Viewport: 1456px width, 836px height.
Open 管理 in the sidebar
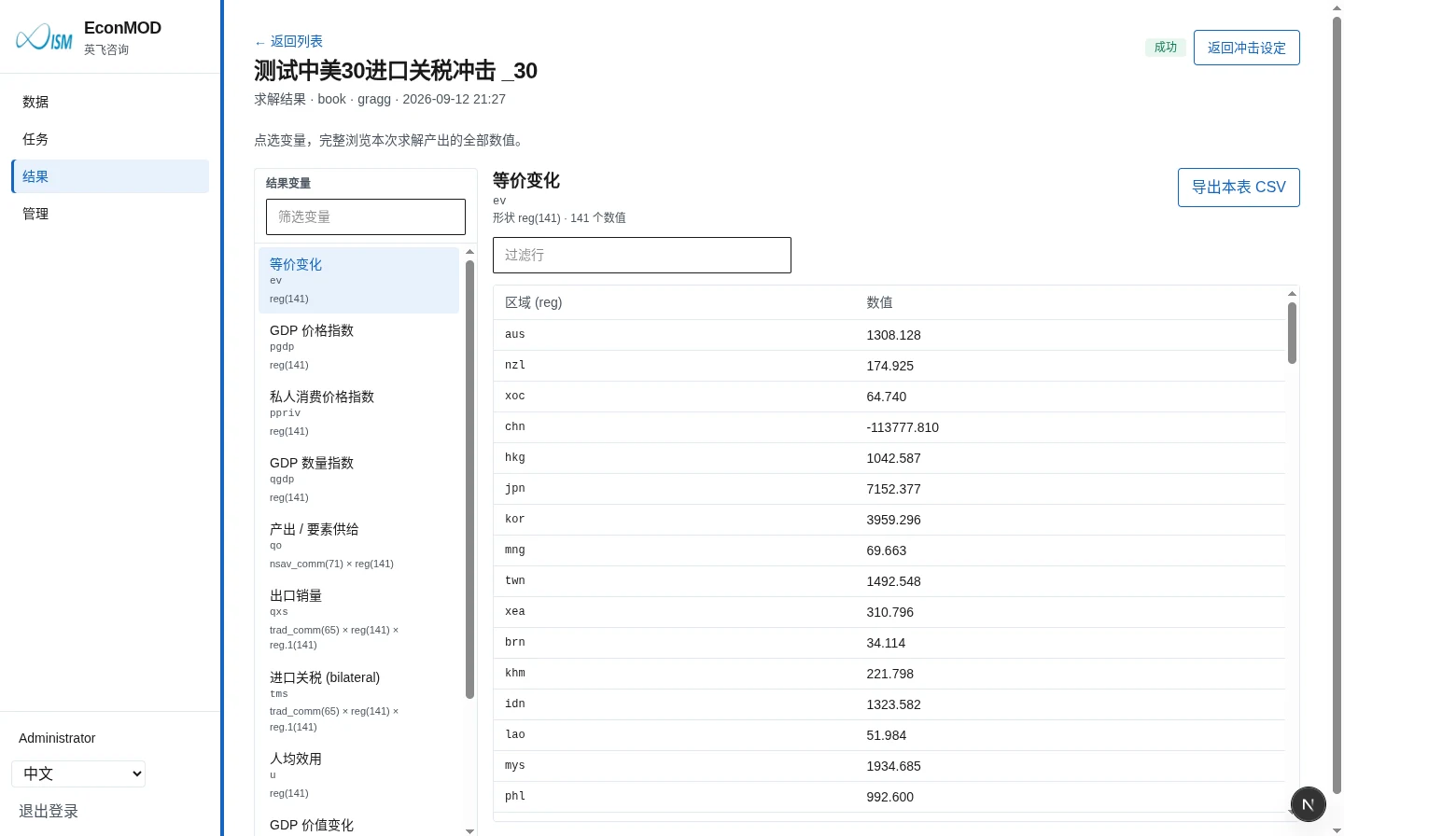pyautogui.click(x=110, y=214)
